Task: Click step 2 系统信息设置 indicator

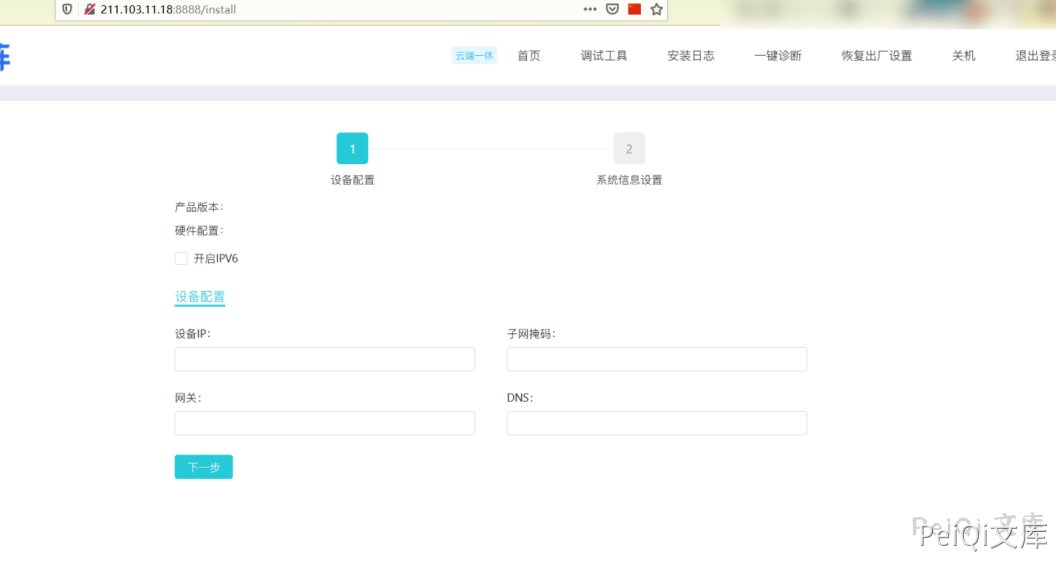Action: point(629,149)
